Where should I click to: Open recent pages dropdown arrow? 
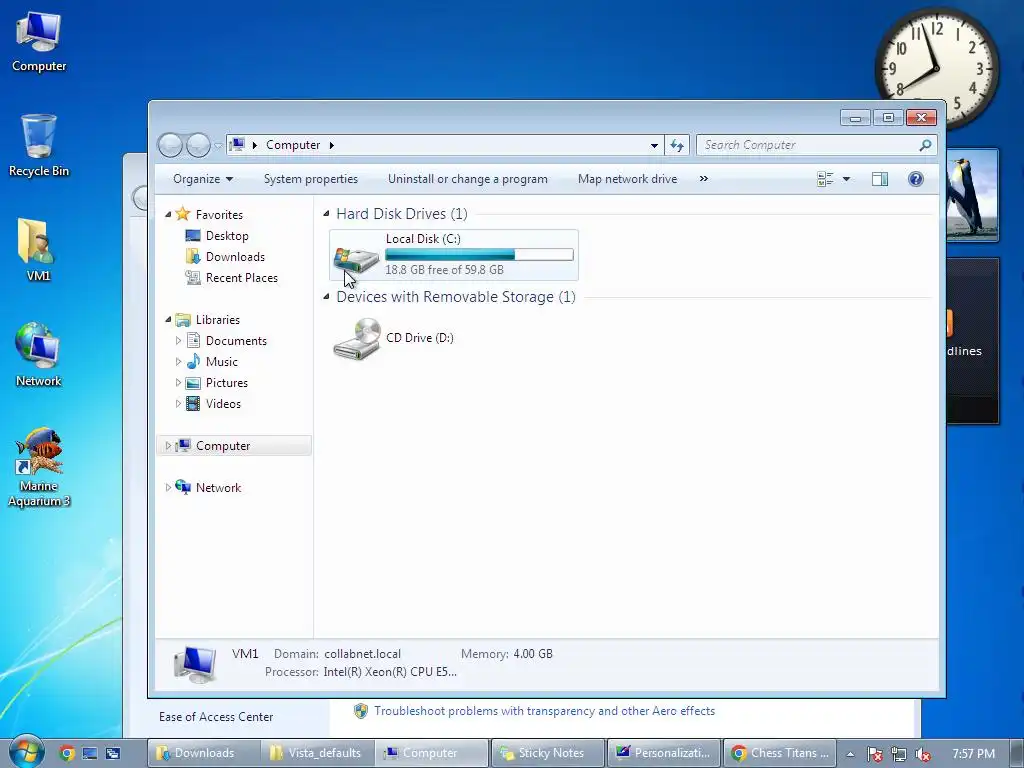click(x=217, y=145)
